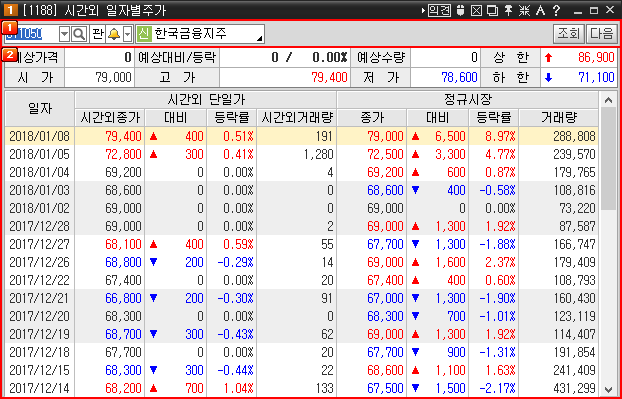Open help with the question mark icon

556,10
